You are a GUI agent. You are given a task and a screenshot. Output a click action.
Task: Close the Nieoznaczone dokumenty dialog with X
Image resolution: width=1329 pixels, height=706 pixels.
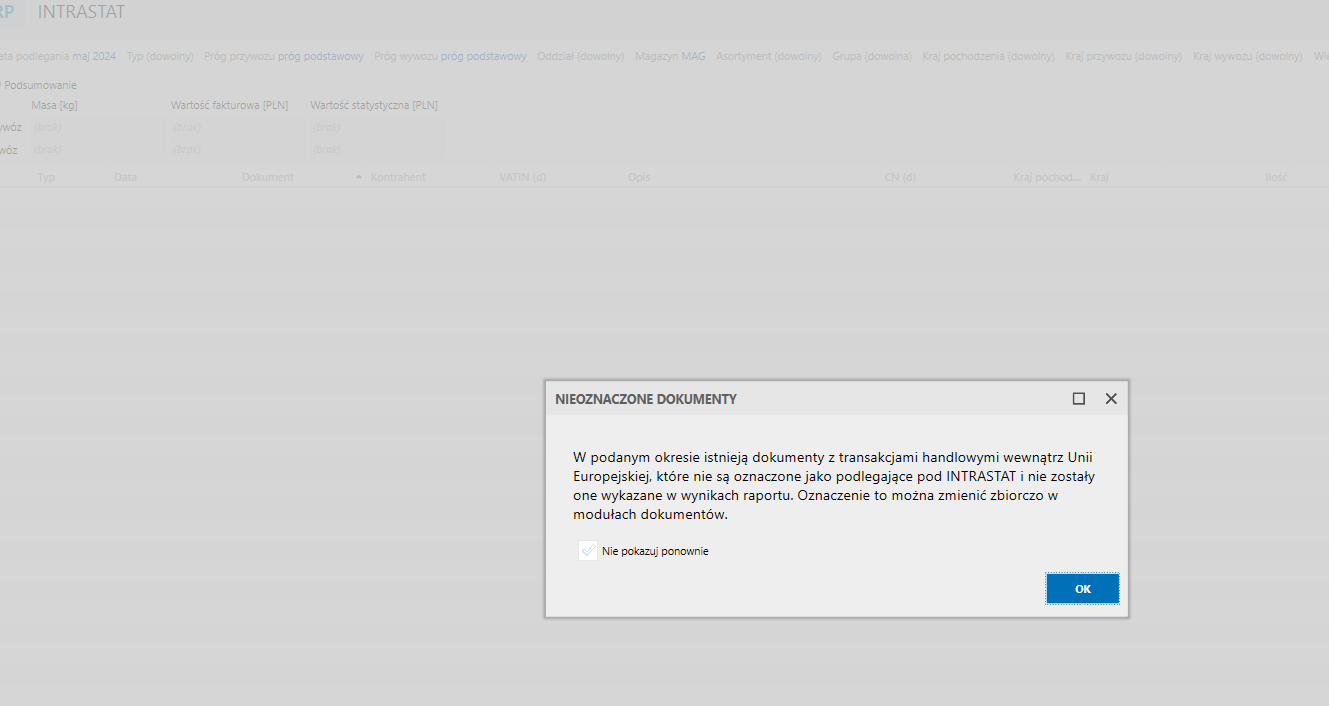point(1110,398)
